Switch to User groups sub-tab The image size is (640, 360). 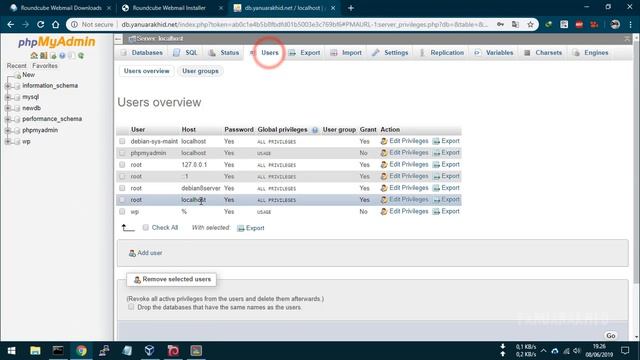(200, 71)
